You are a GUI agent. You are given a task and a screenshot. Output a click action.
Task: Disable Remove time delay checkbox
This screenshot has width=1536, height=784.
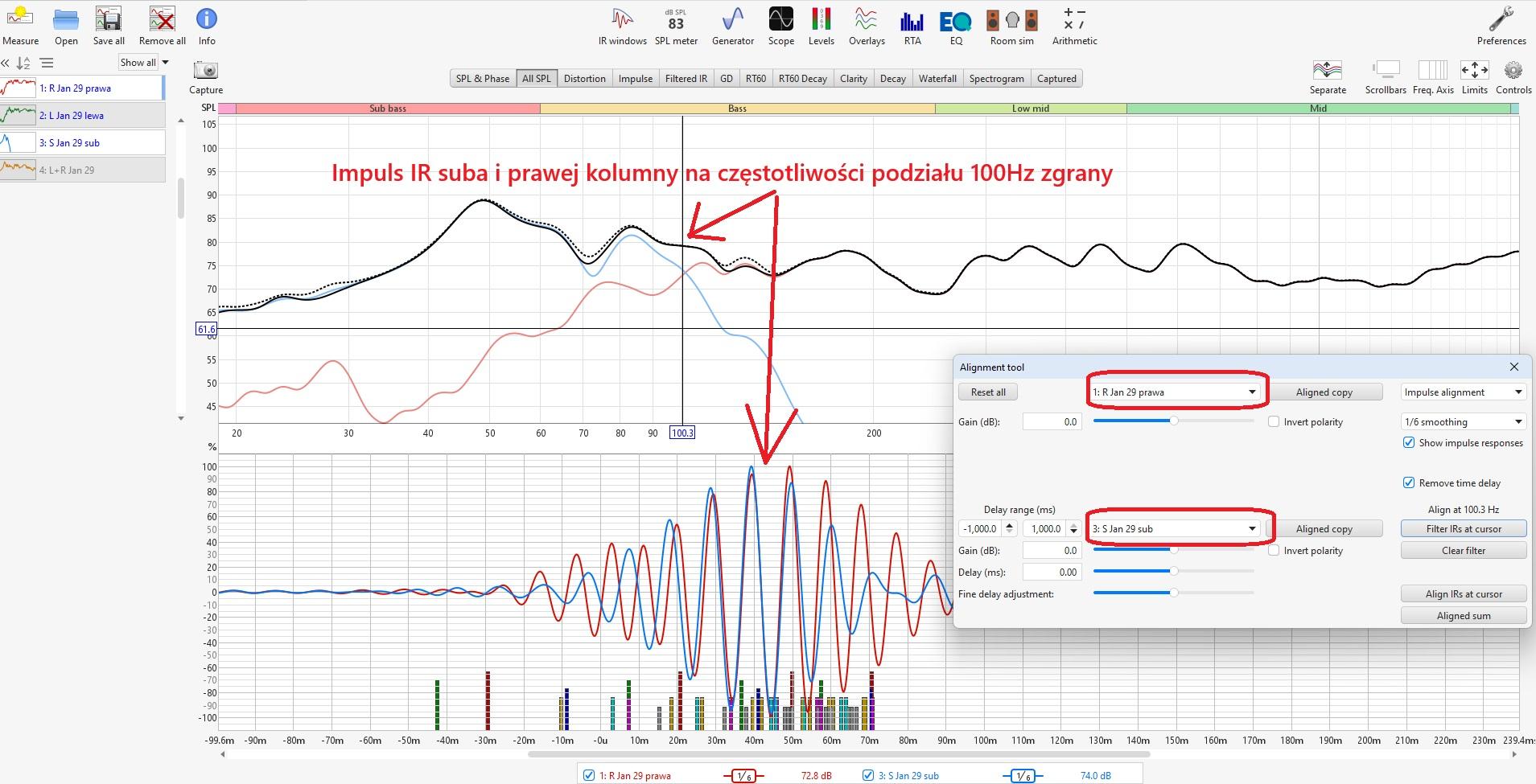tap(1409, 483)
